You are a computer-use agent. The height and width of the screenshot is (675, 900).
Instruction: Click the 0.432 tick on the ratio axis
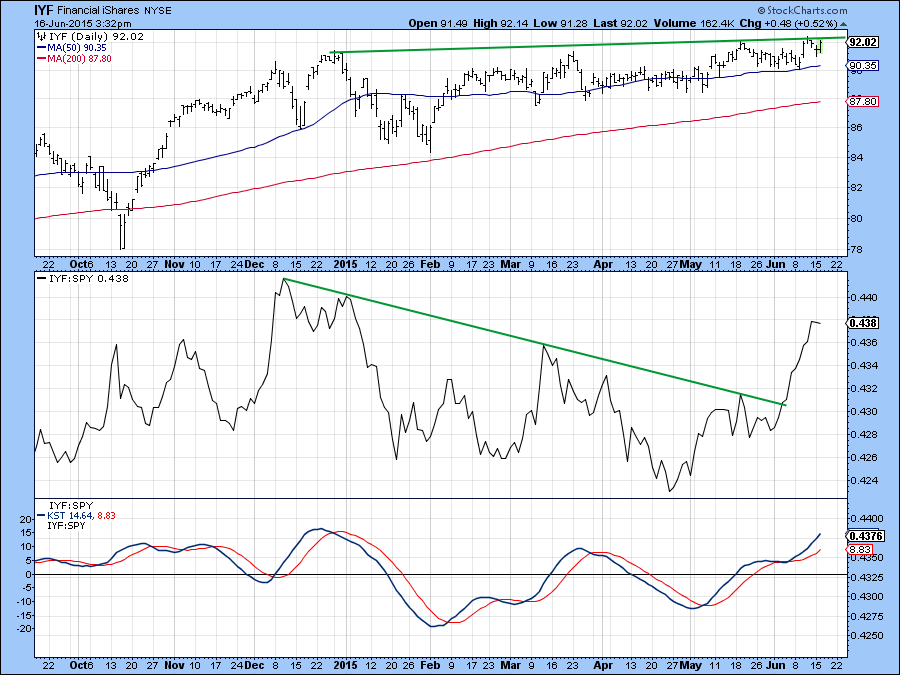[x=863, y=389]
